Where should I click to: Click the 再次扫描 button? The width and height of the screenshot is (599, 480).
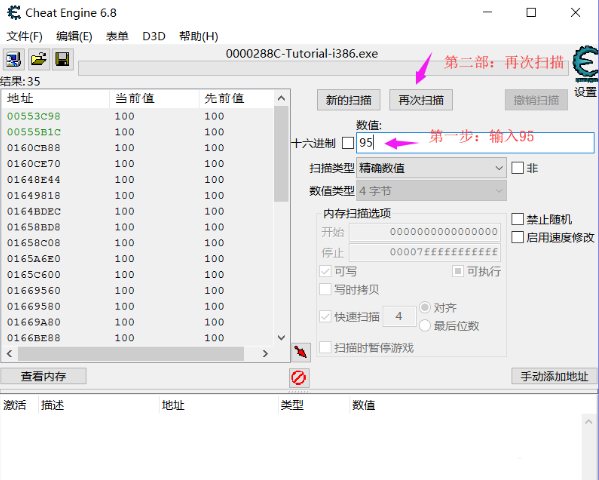click(421, 100)
